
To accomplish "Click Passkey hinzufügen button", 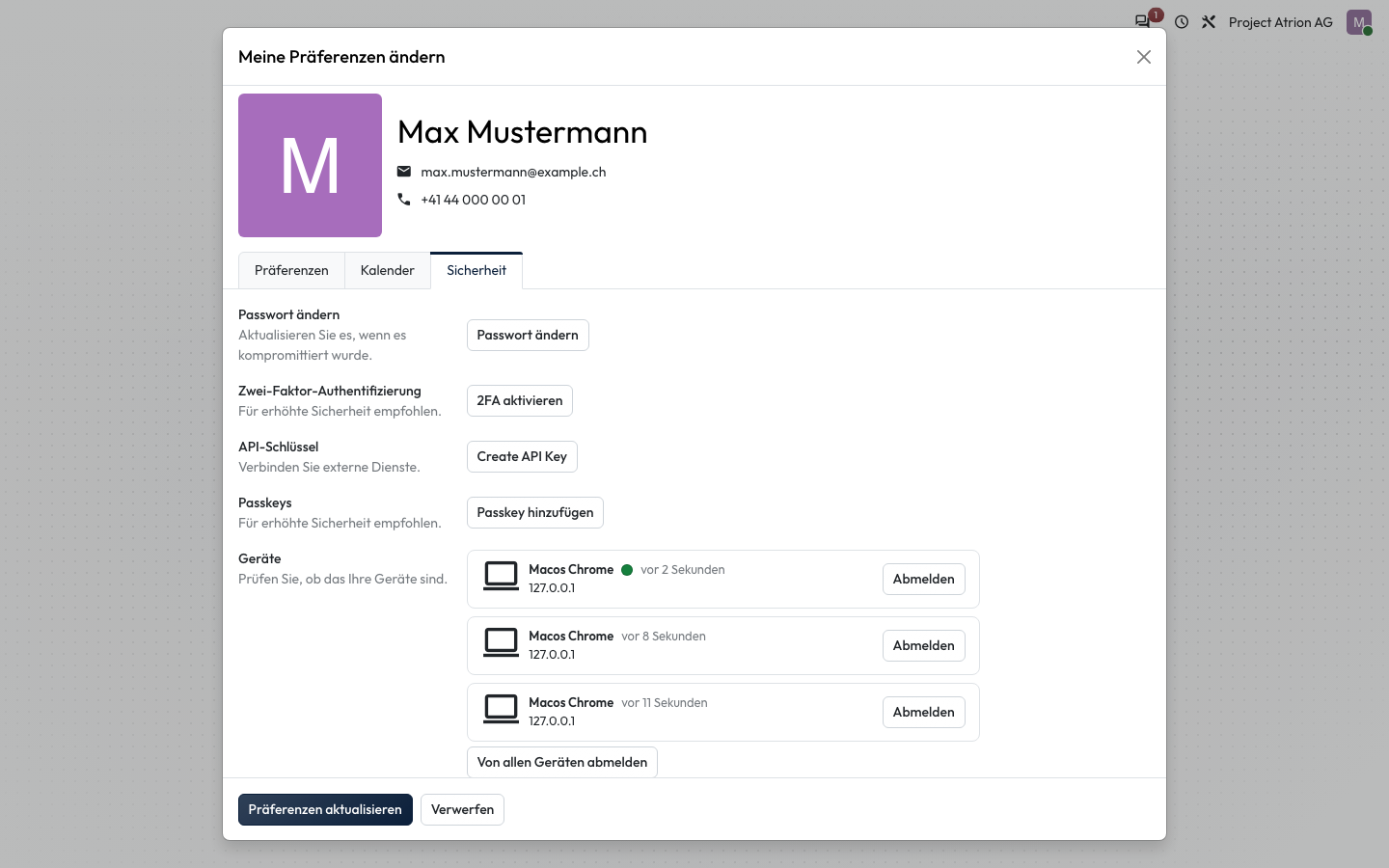I will click(535, 512).
